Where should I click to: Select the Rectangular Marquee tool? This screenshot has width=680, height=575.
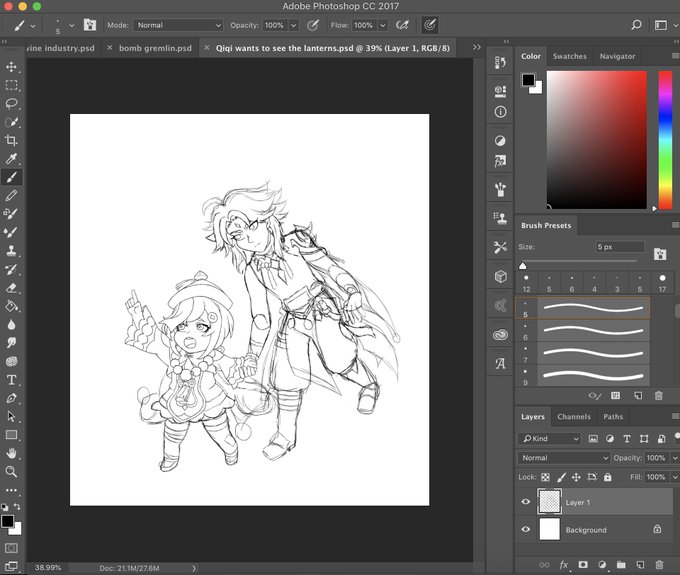click(11, 85)
